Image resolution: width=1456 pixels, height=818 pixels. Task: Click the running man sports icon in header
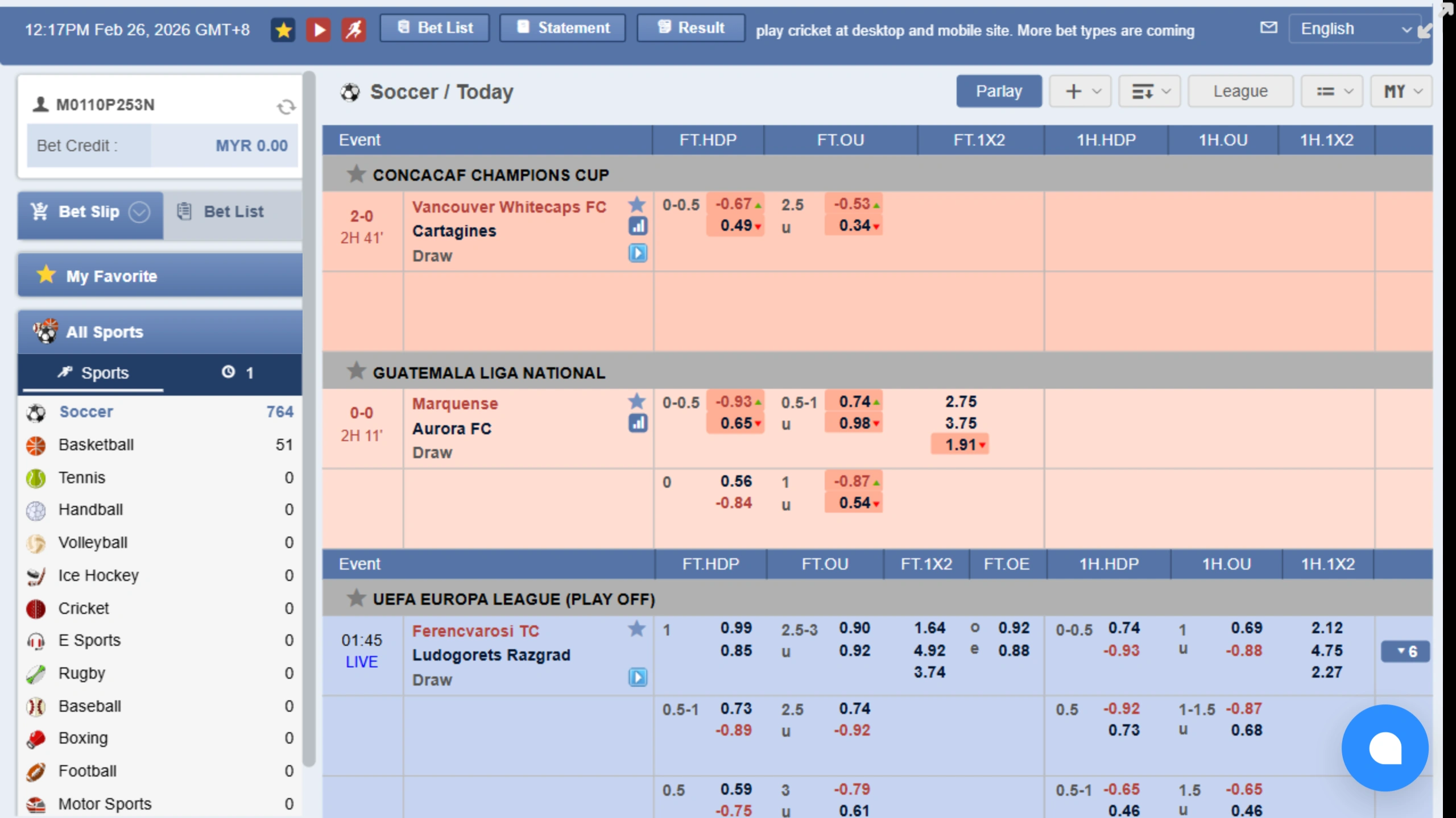tap(354, 30)
